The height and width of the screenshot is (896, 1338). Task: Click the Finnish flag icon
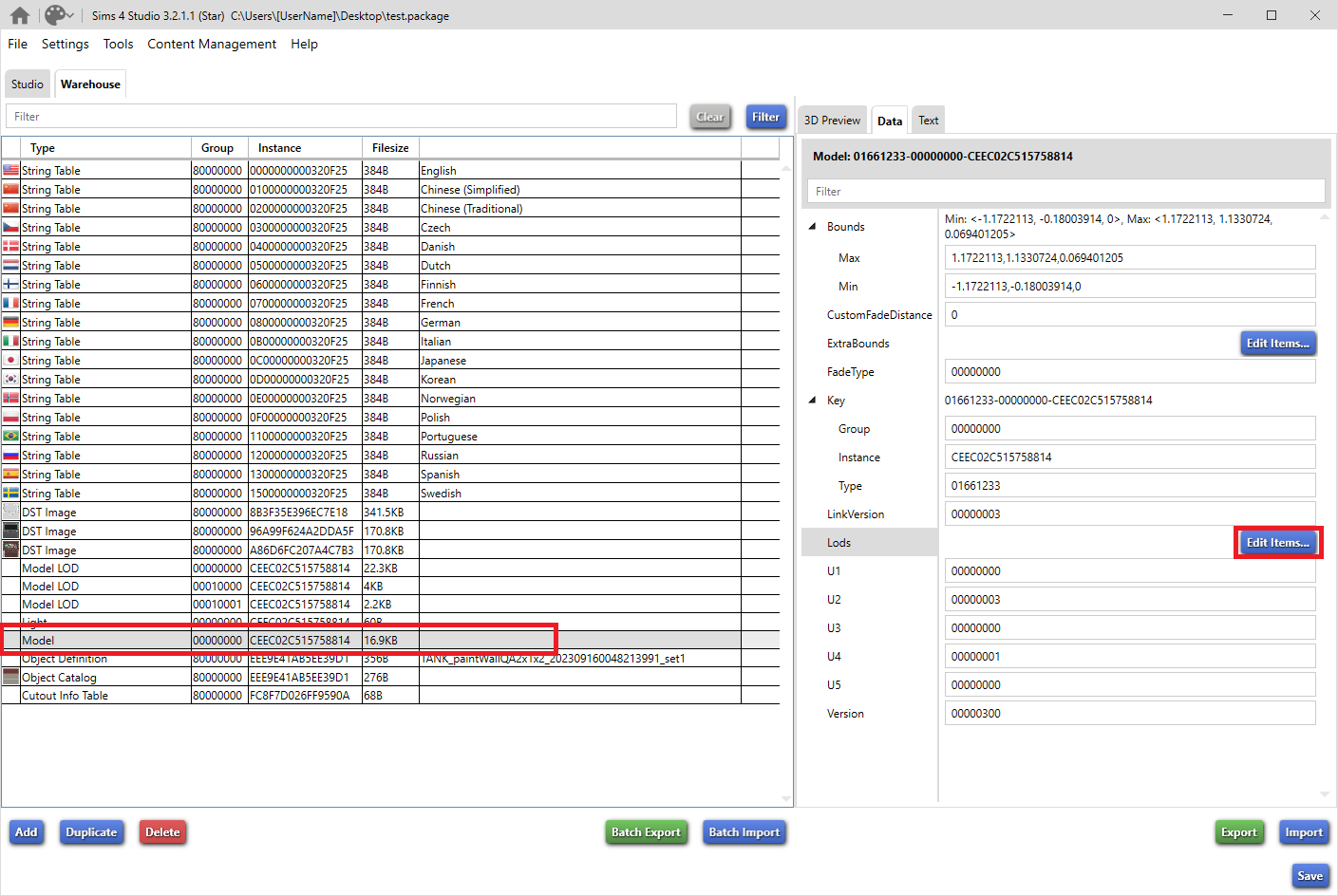10,285
